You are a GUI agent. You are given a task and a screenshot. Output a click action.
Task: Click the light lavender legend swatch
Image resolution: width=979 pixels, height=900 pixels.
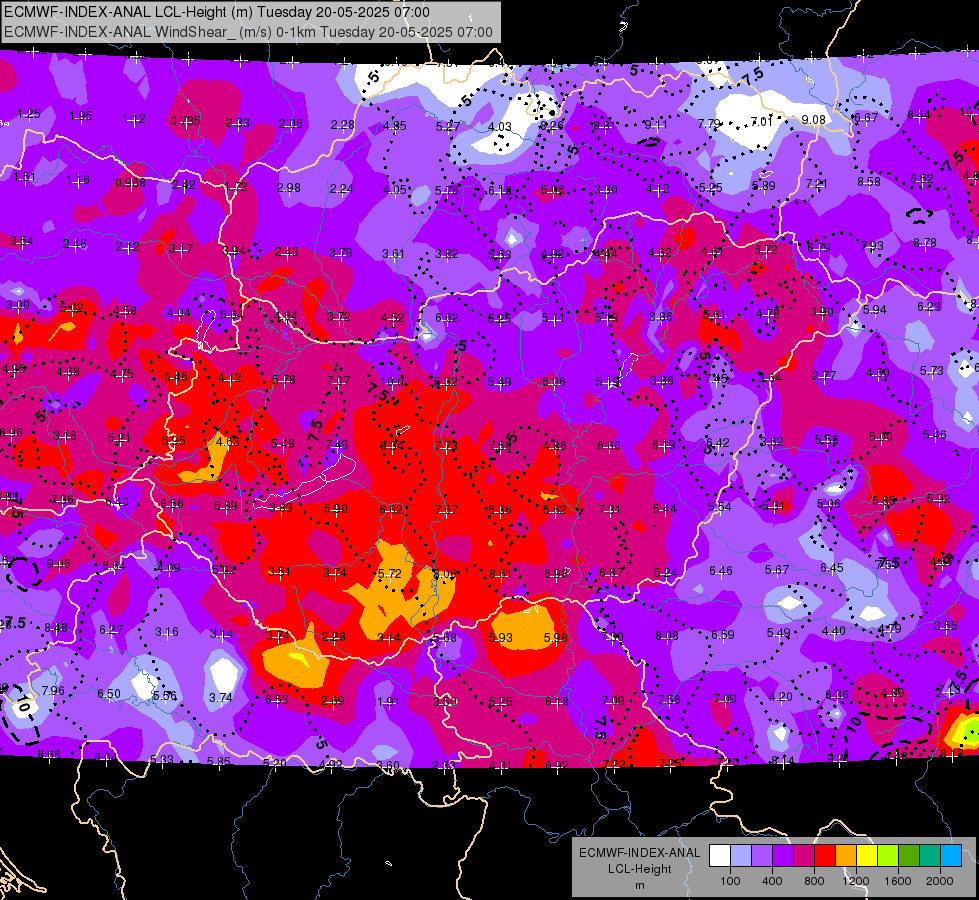click(741, 855)
